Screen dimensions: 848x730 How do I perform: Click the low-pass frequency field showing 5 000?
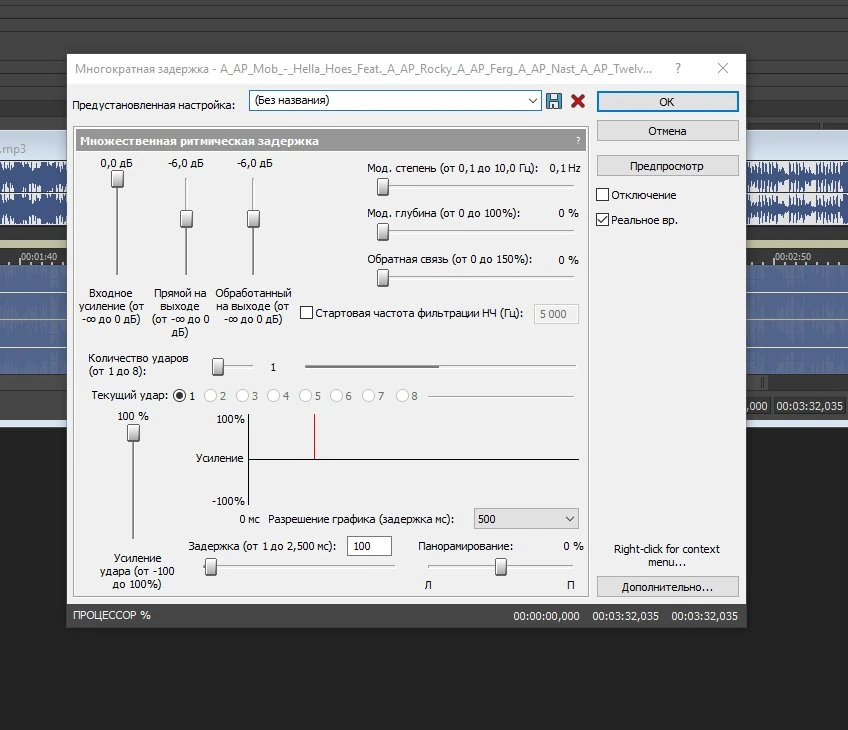coord(556,314)
